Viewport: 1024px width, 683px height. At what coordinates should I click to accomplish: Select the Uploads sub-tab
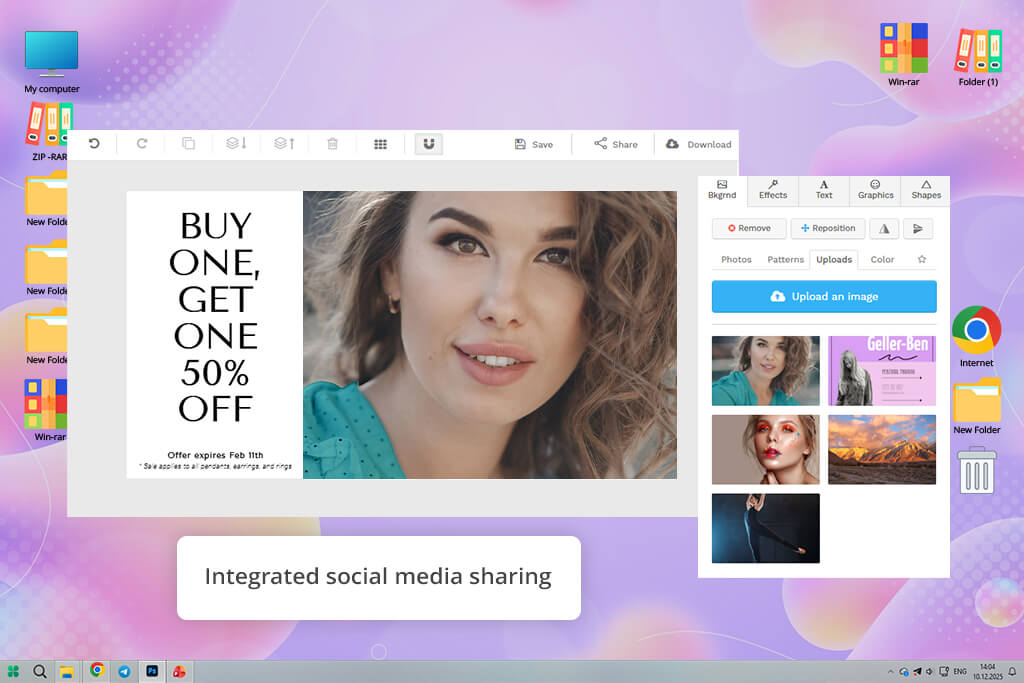coord(834,259)
